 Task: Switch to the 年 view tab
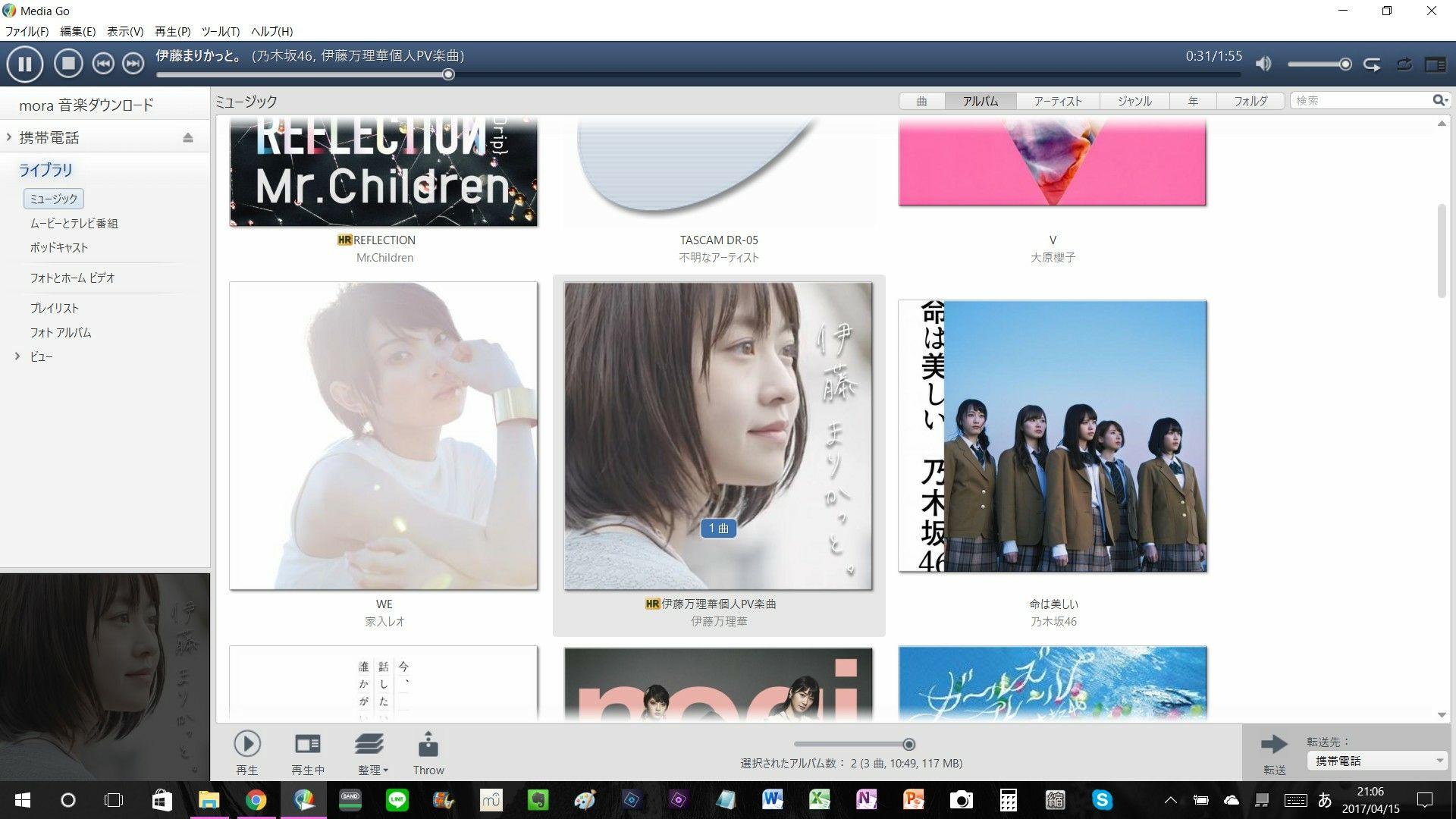(x=1193, y=101)
